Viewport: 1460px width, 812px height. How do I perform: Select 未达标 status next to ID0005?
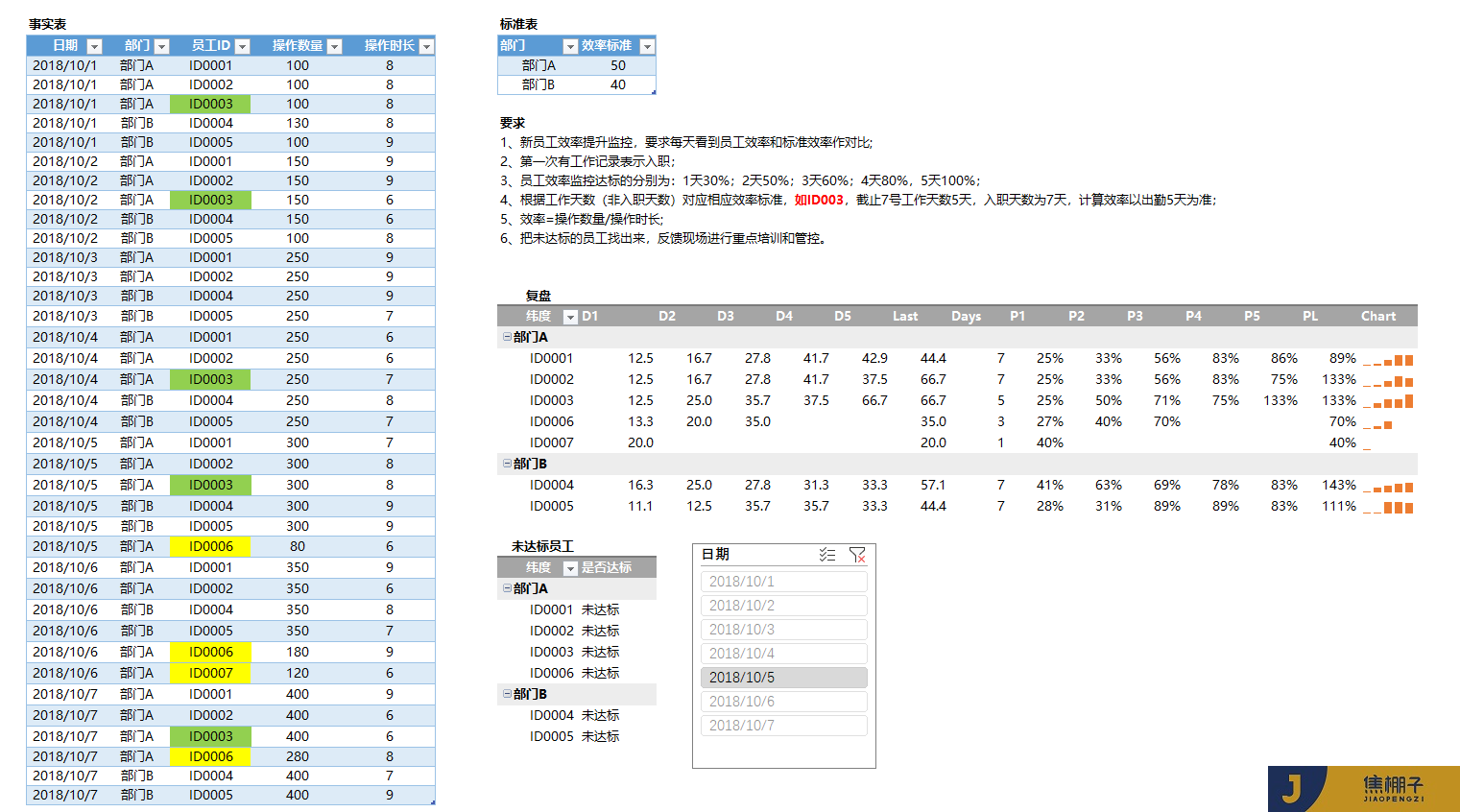coord(601,736)
